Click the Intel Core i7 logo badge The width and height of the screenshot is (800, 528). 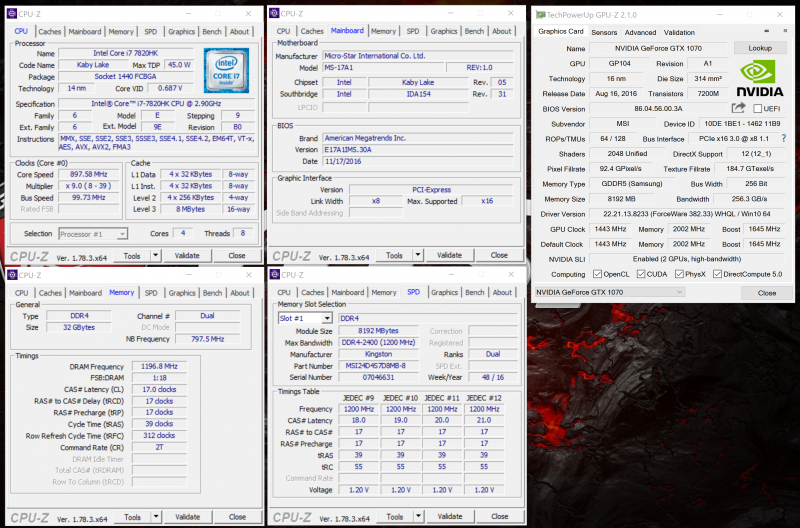[x=226, y=70]
